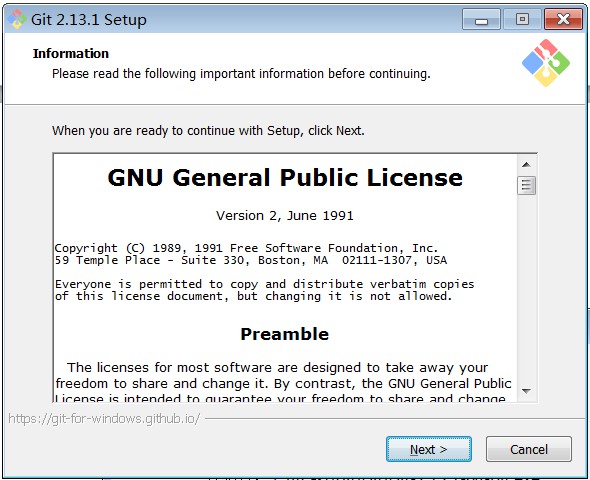Viewport: 590px width, 480px height.
Task: Minimize the Git Setup window
Action: coord(481,19)
